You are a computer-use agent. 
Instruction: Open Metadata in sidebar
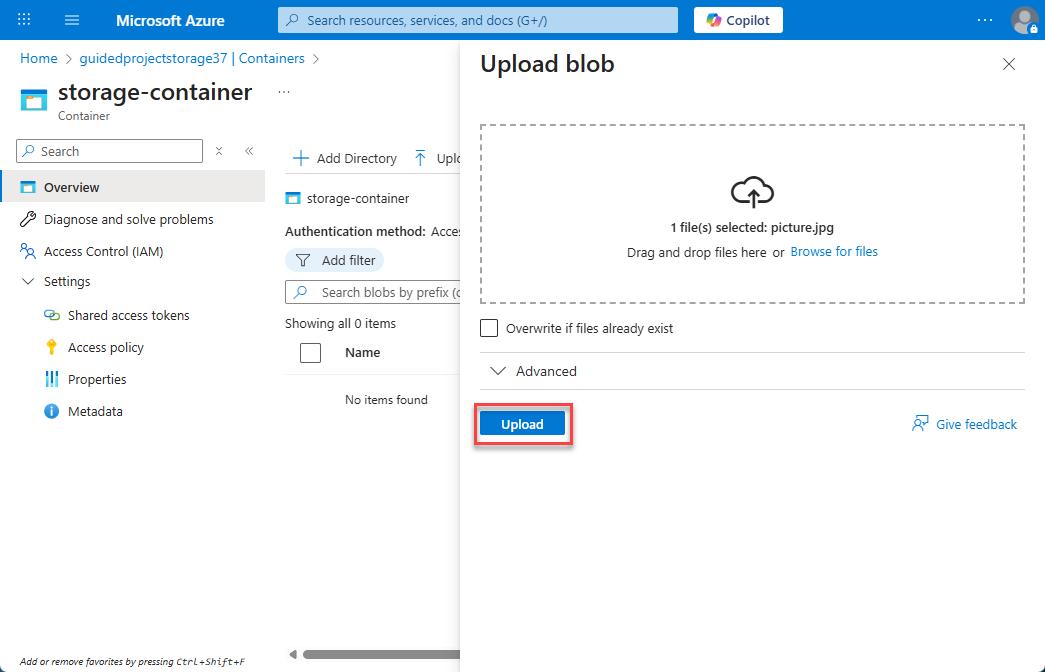[95, 411]
